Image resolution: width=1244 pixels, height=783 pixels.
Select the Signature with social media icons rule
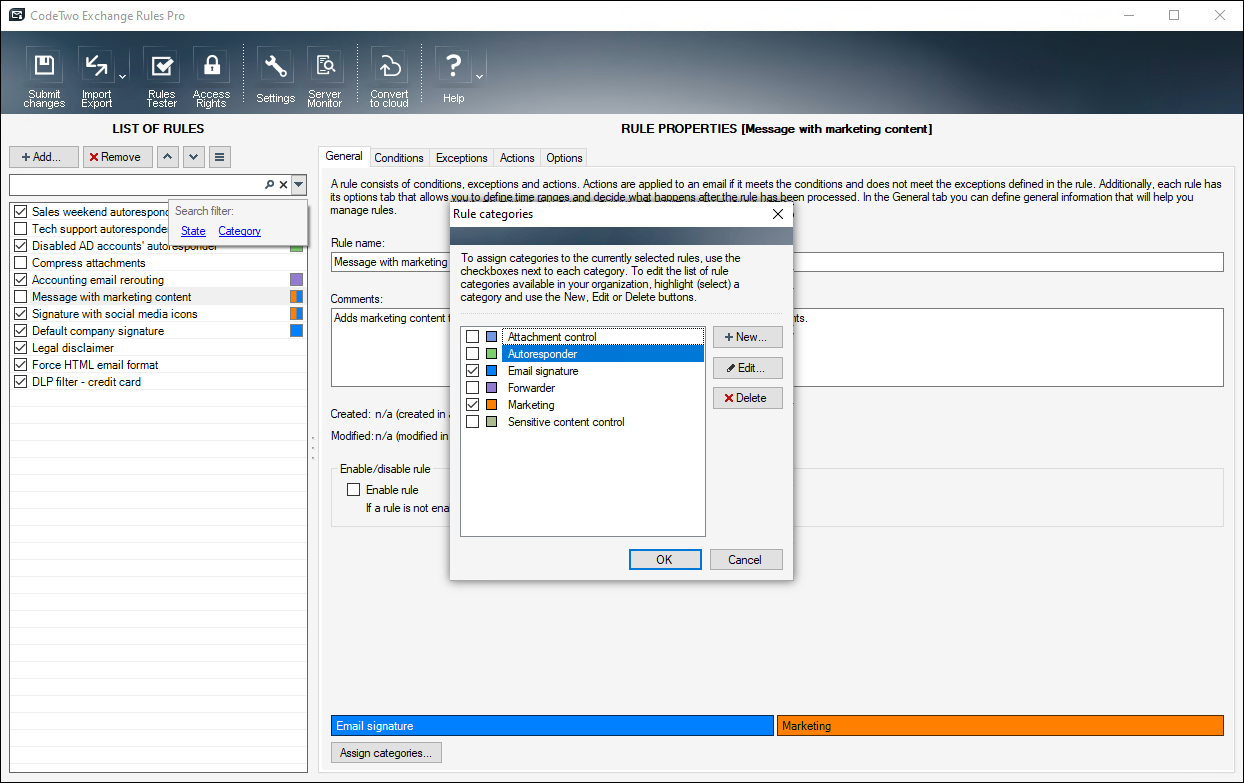(x=115, y=314)
